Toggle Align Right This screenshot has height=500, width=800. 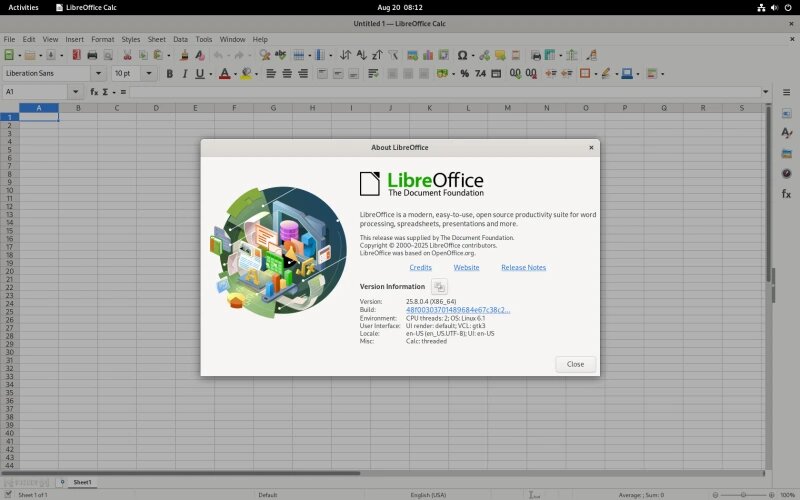[303, 73]
